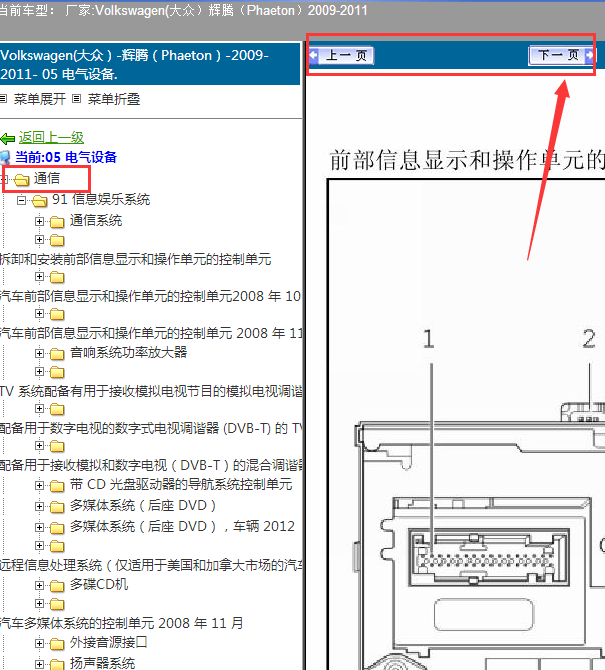Expand the 外接音源接口 node
Screen dimensions: 605x670
[x=39, y=643]
